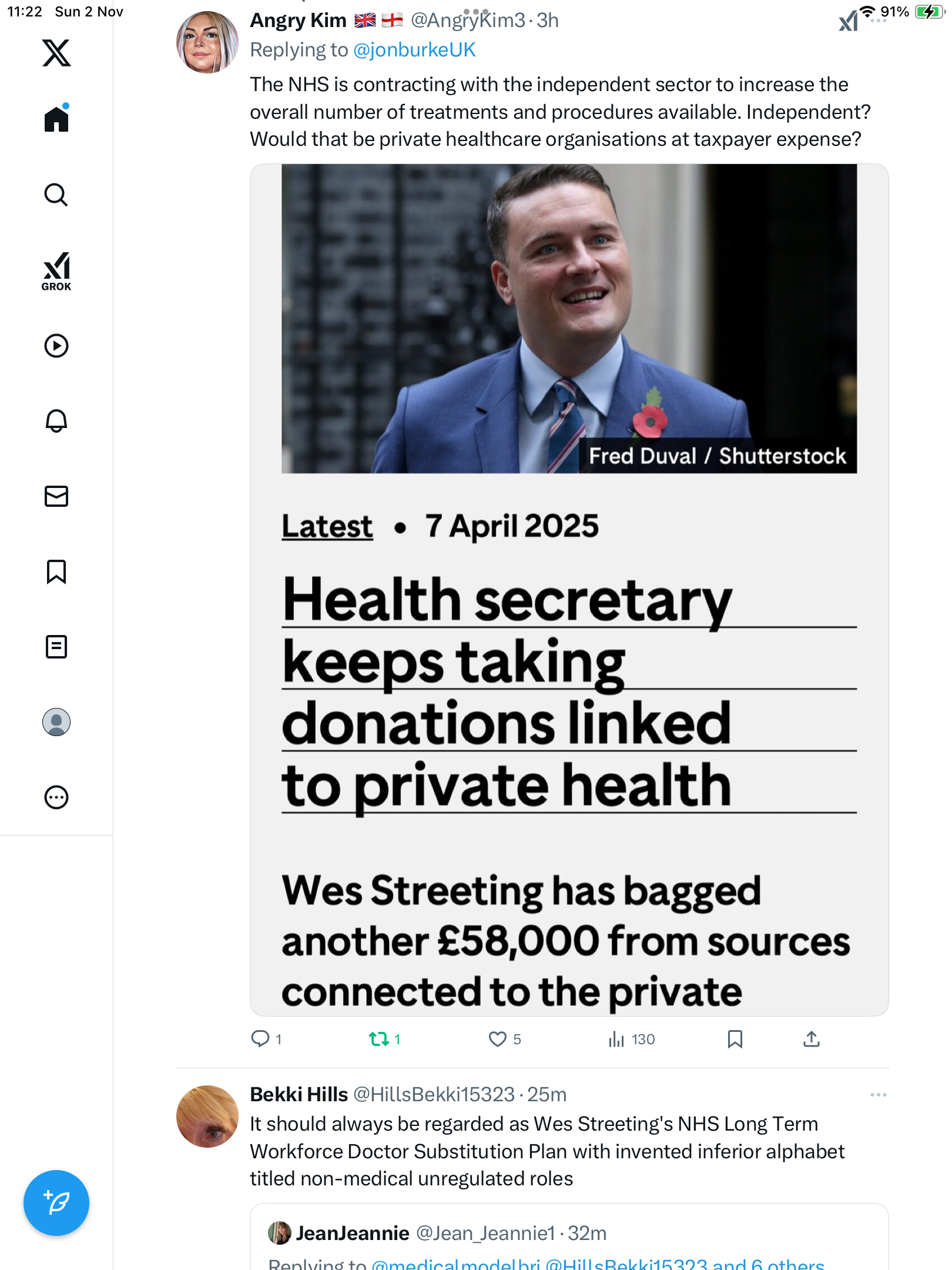Share Angry Kim's post

811,1039
